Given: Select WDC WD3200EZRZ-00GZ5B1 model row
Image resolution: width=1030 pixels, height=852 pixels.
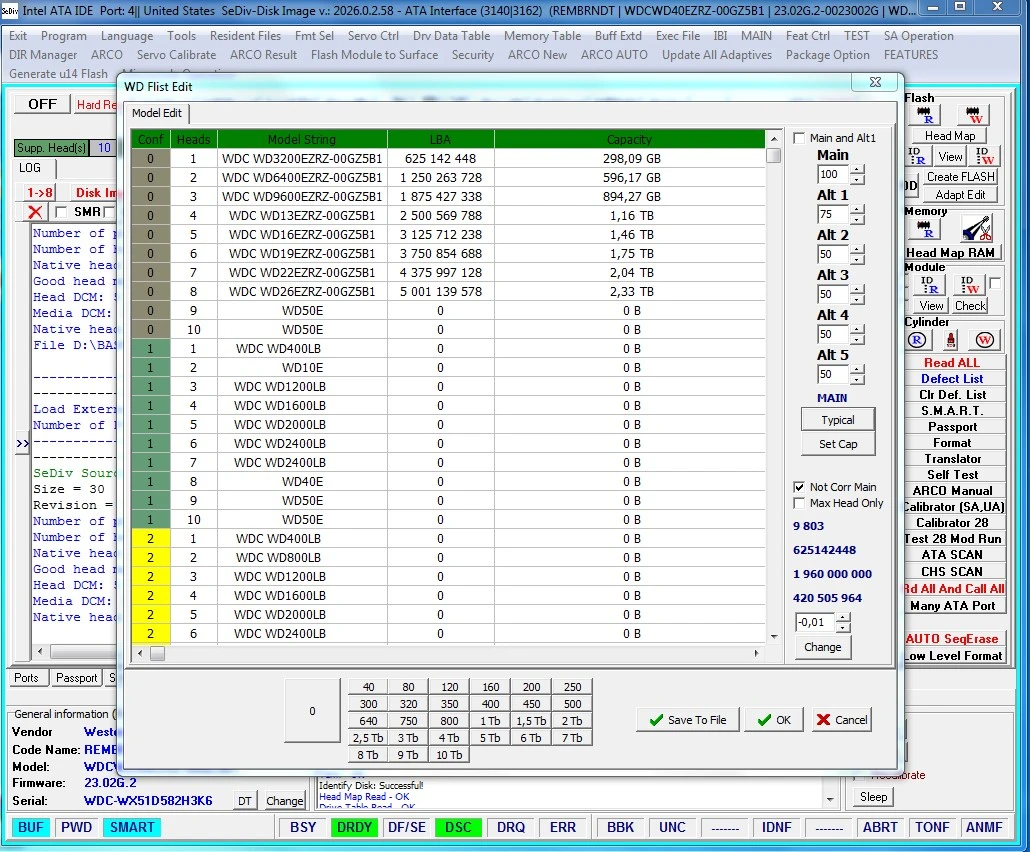Looking at the screenshot, I should tap(448, 158).
